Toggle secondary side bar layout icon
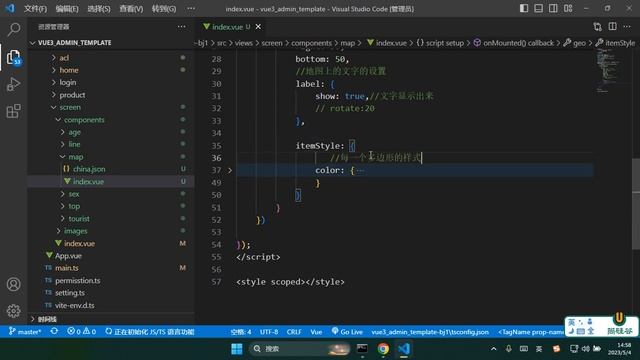Screen dimensions: 640x360 [553, 8]
